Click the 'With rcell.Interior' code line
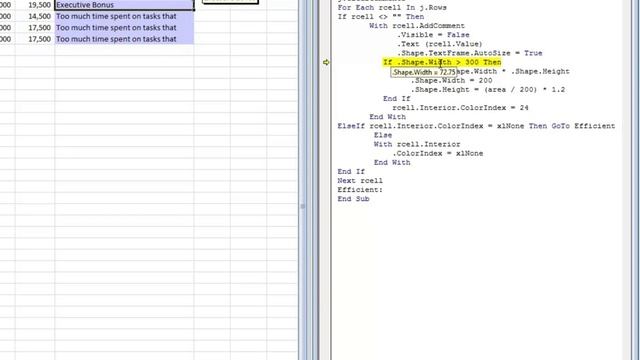 pos(417,144)
